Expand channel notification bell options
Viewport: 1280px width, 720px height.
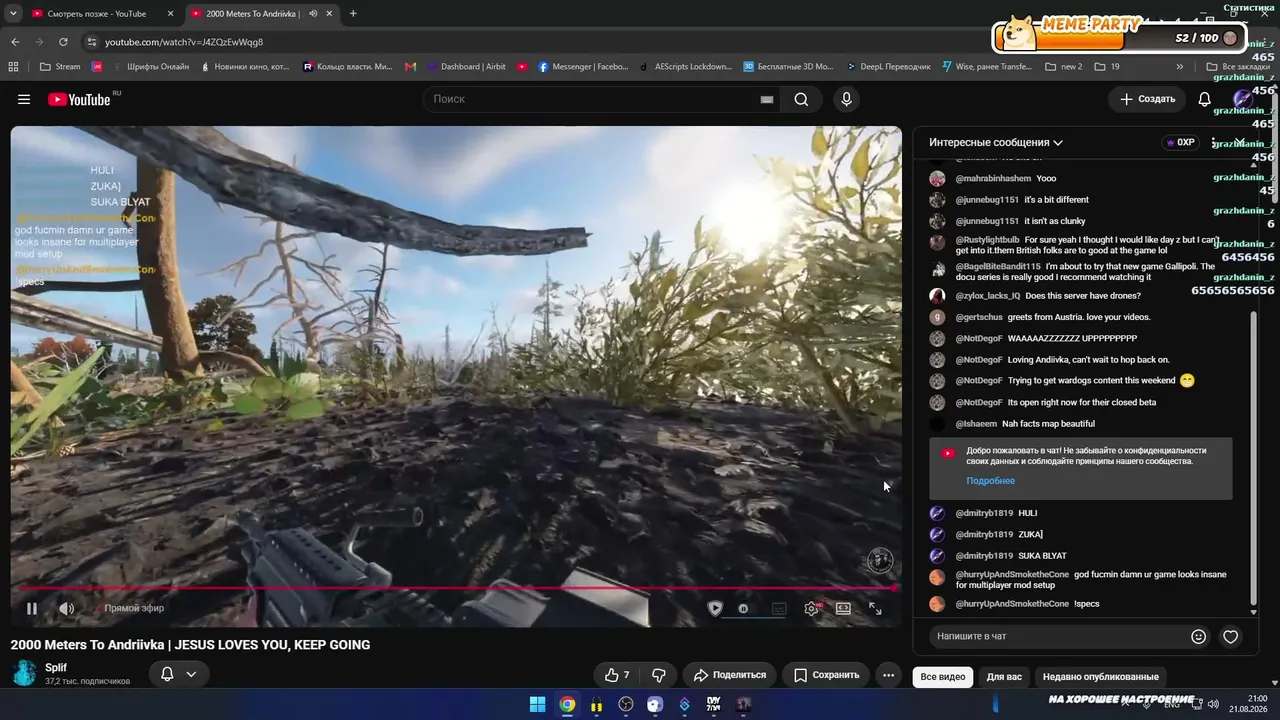click(x=179, y=674)
